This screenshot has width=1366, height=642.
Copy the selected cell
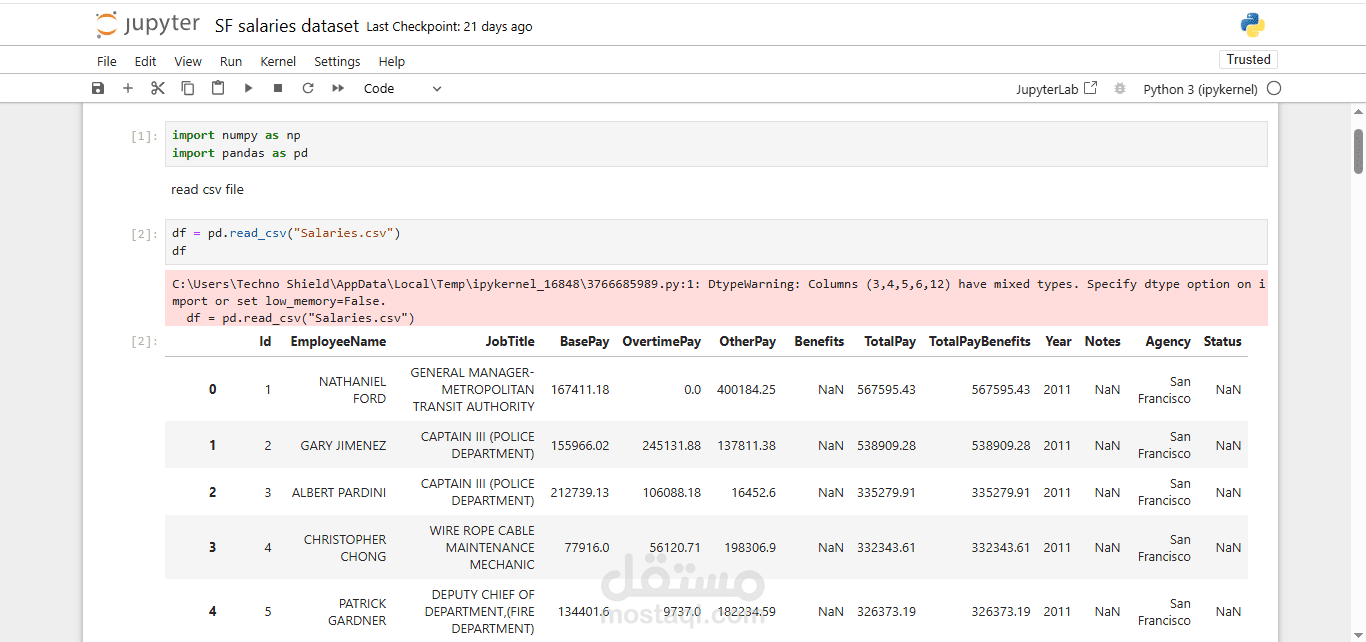pos(187,88)
